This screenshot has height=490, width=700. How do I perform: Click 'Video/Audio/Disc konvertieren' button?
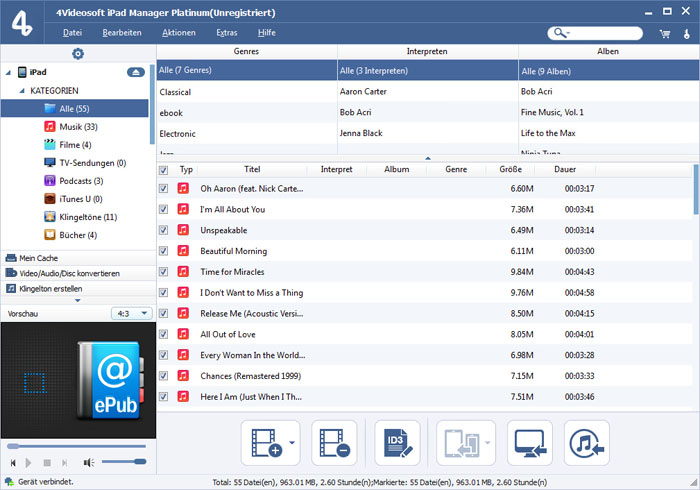click(69, 273)
